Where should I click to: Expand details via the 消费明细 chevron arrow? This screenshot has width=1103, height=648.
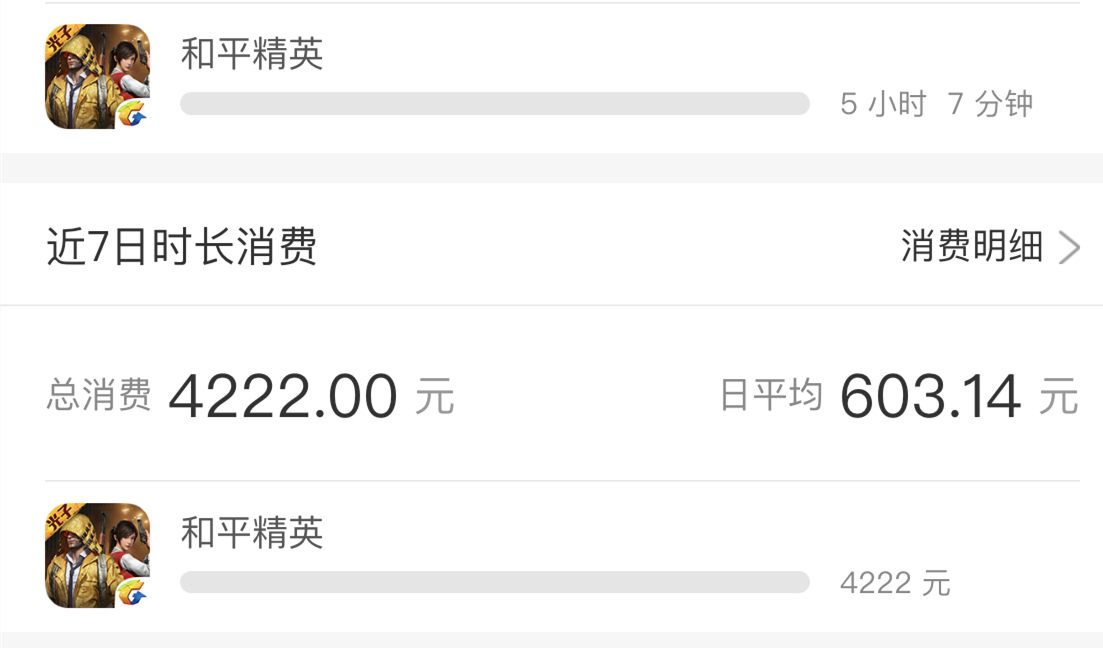1068,247
